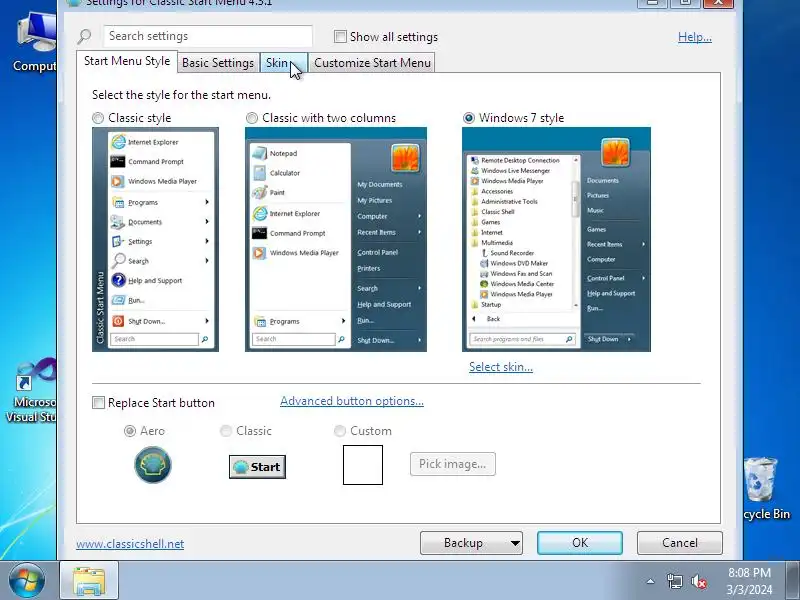Image resolution: width=800 pixels, height=600 pixels.
Task: Switch to the Basic Settings tab
Action: coord(218,63)
